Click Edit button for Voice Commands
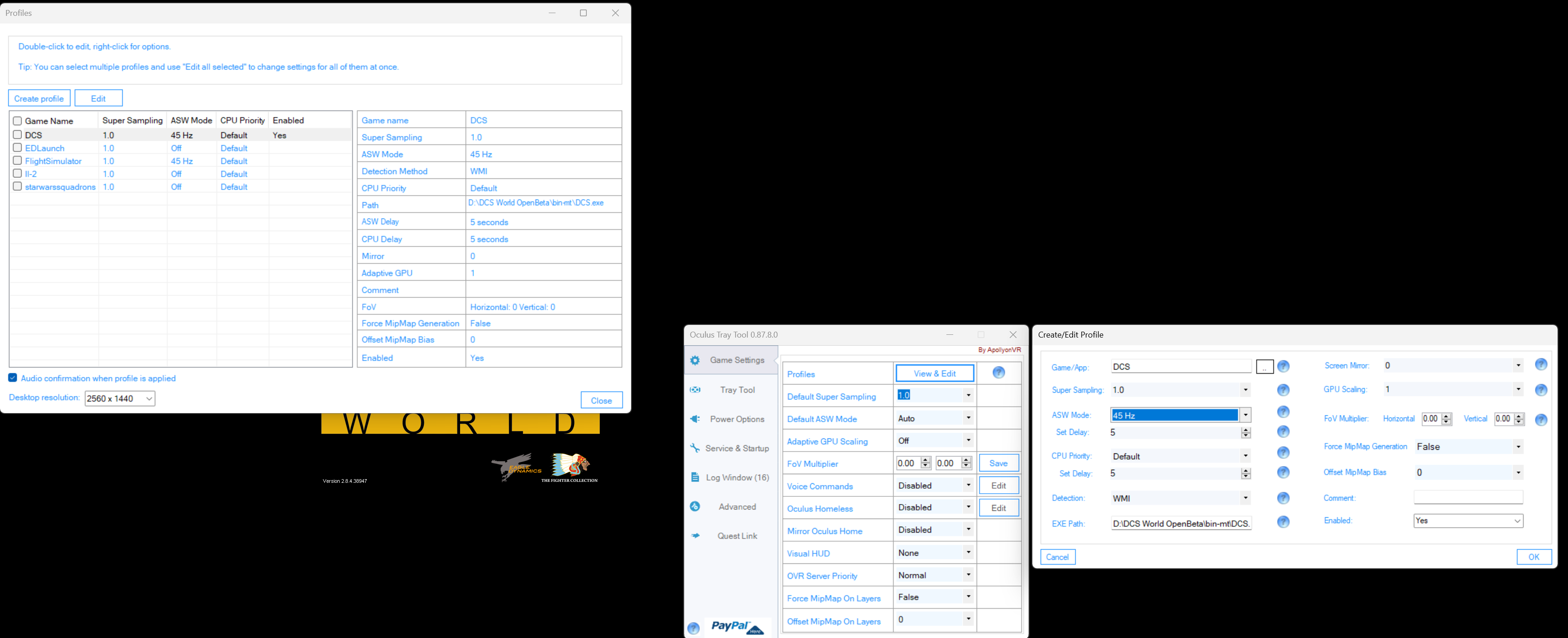Viewport: 1568px width, 638px height. tap(998, 485)
